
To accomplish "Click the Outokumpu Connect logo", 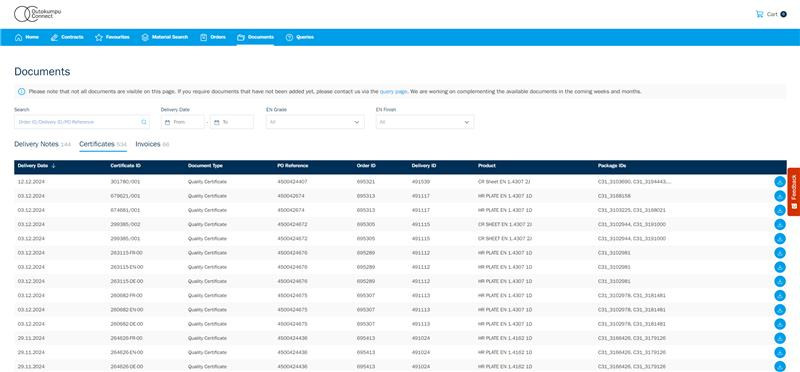I will pos(37,14).
